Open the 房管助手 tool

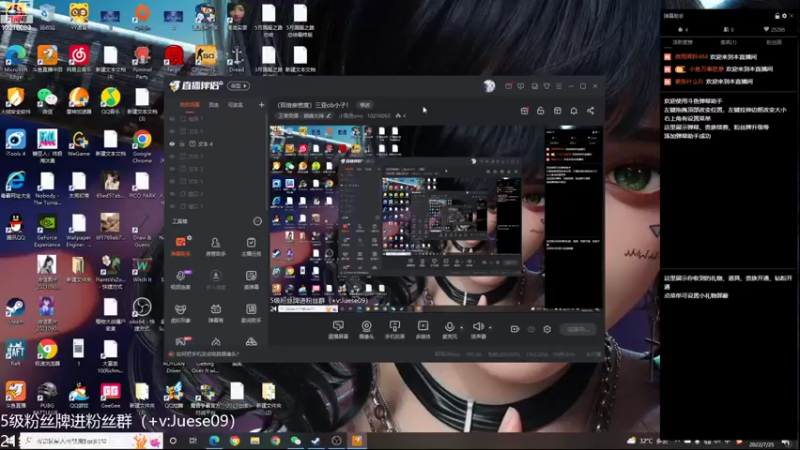point(215,246)
